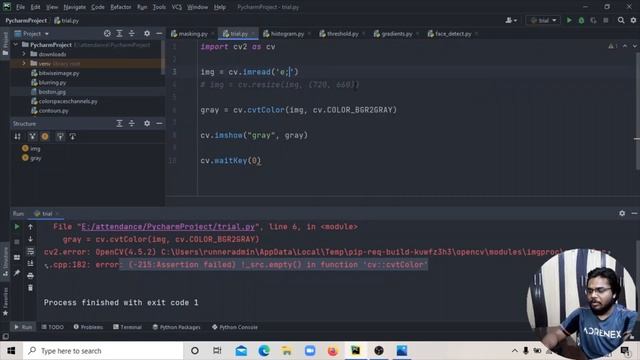
Task: Open the TODO tool window
Action: click(53, 327)
